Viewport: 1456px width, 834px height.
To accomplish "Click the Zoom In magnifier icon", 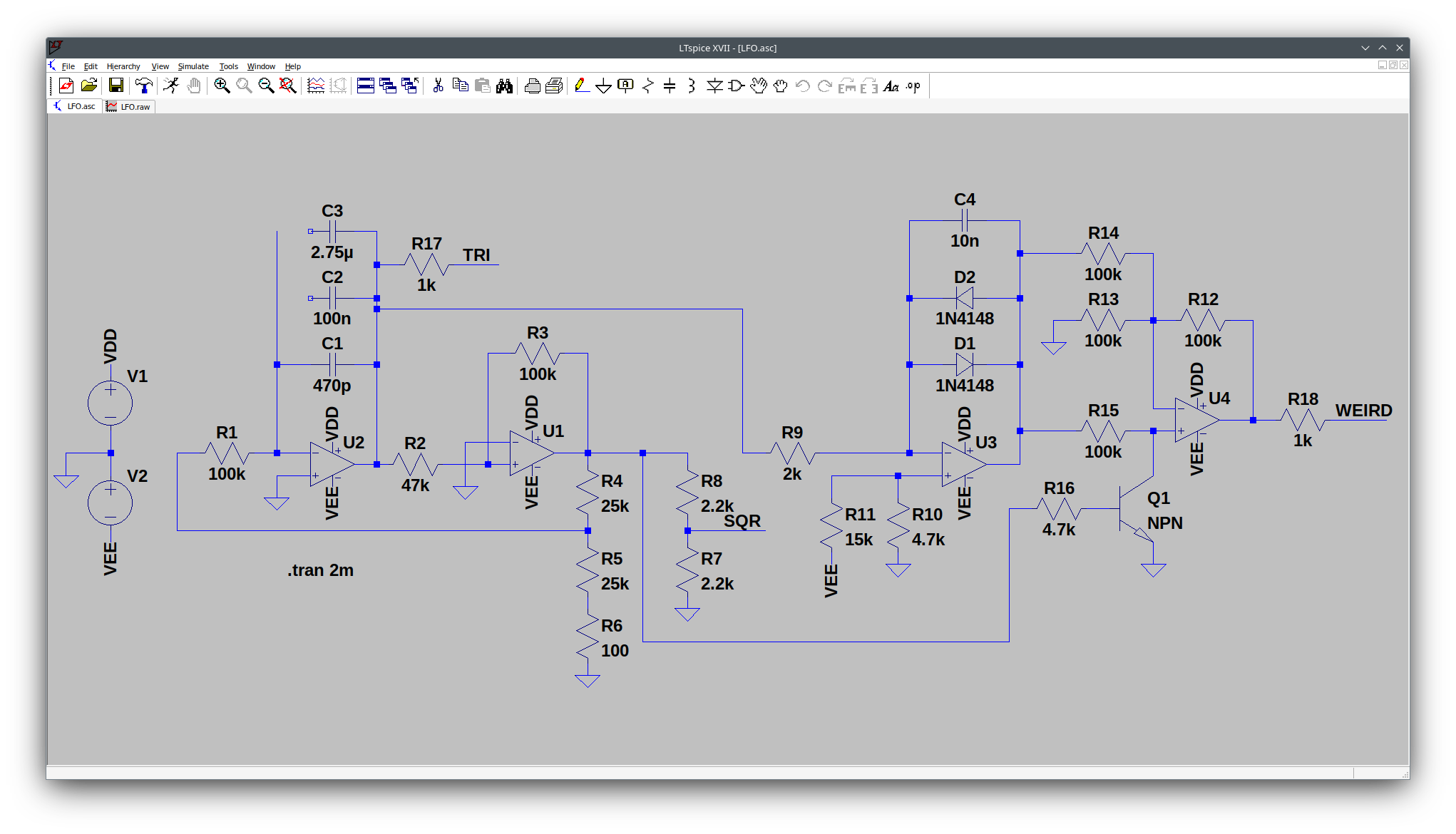I will point(222,86).
